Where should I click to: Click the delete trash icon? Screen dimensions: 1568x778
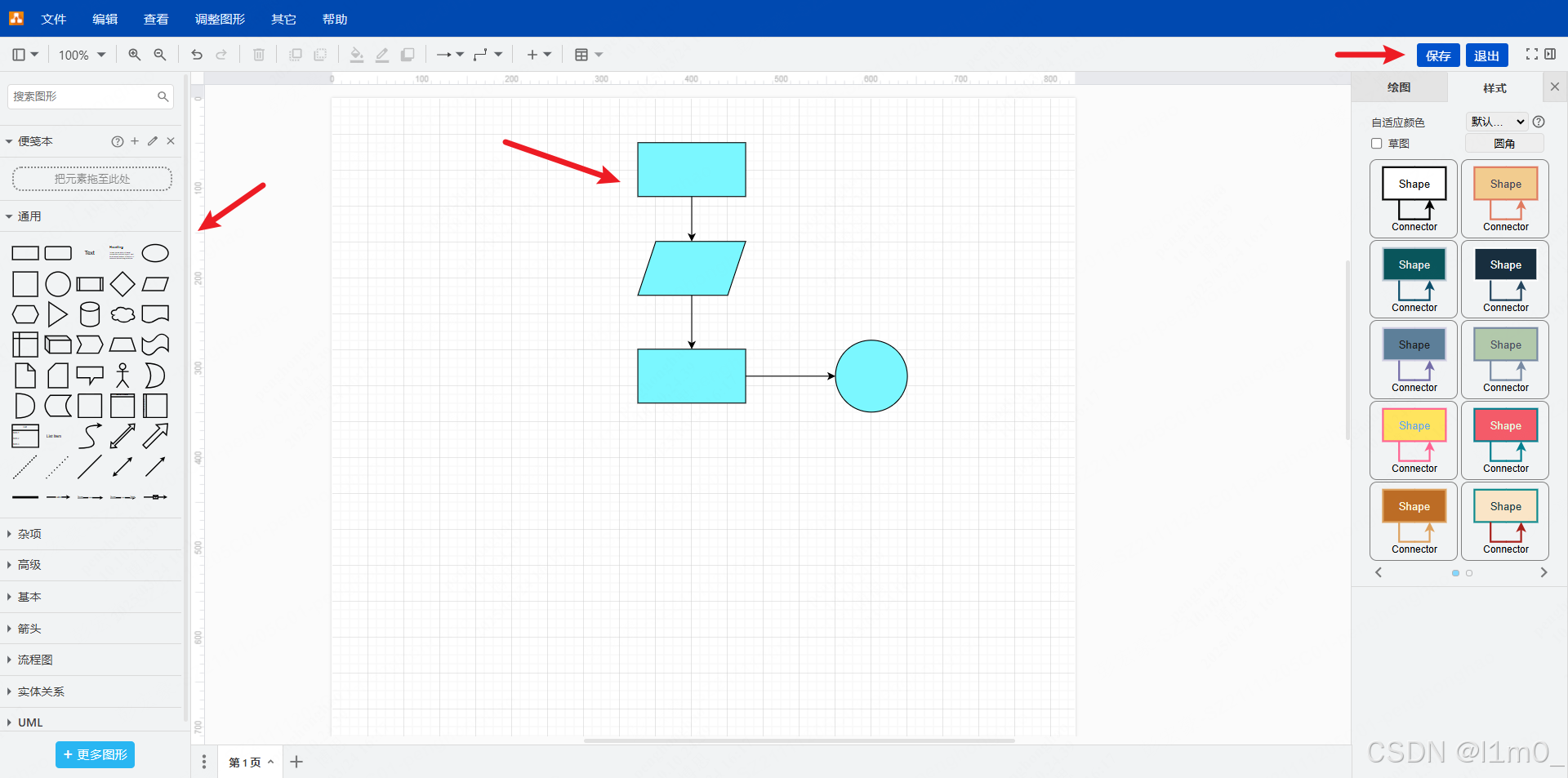click(x=259, y=55)
